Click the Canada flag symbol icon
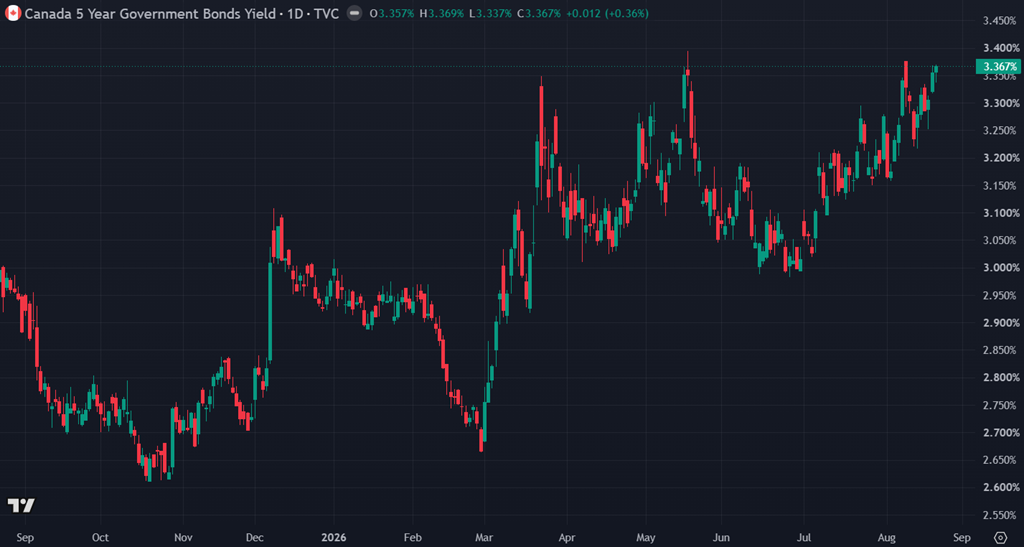The height and width of the screenshot is (547, 1024). [13, 13]
